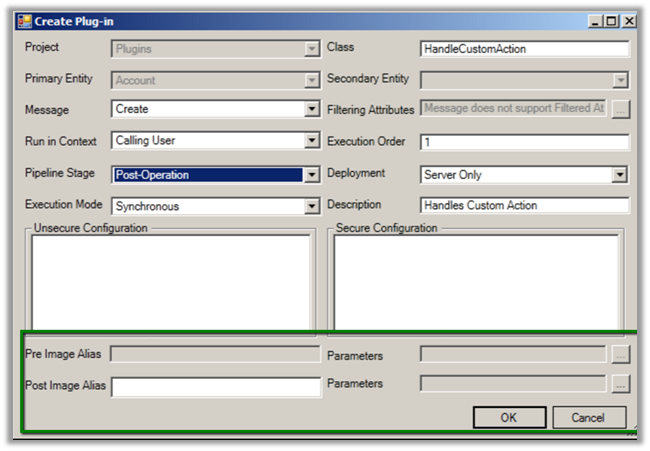Expand the Message dropdown set to Create
650x451 pixels.
(x=311, y=109)
